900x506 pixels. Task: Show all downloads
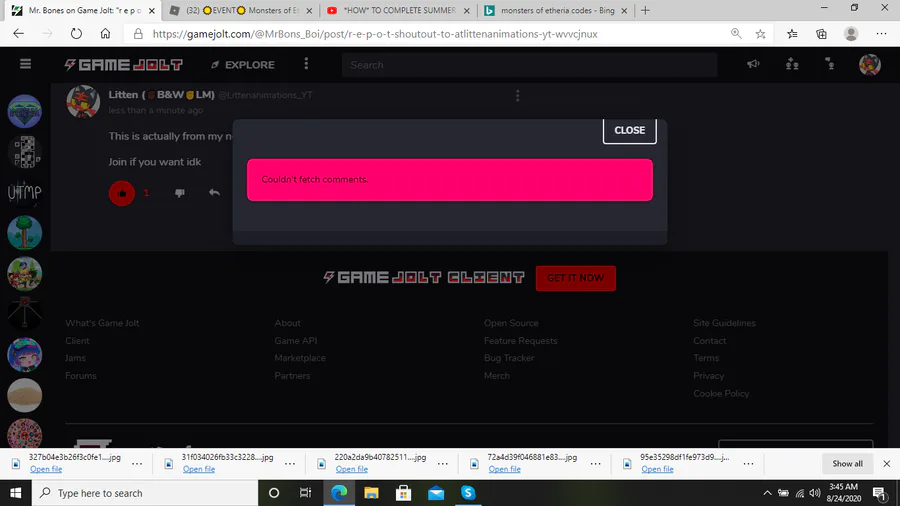coord(847,464)
